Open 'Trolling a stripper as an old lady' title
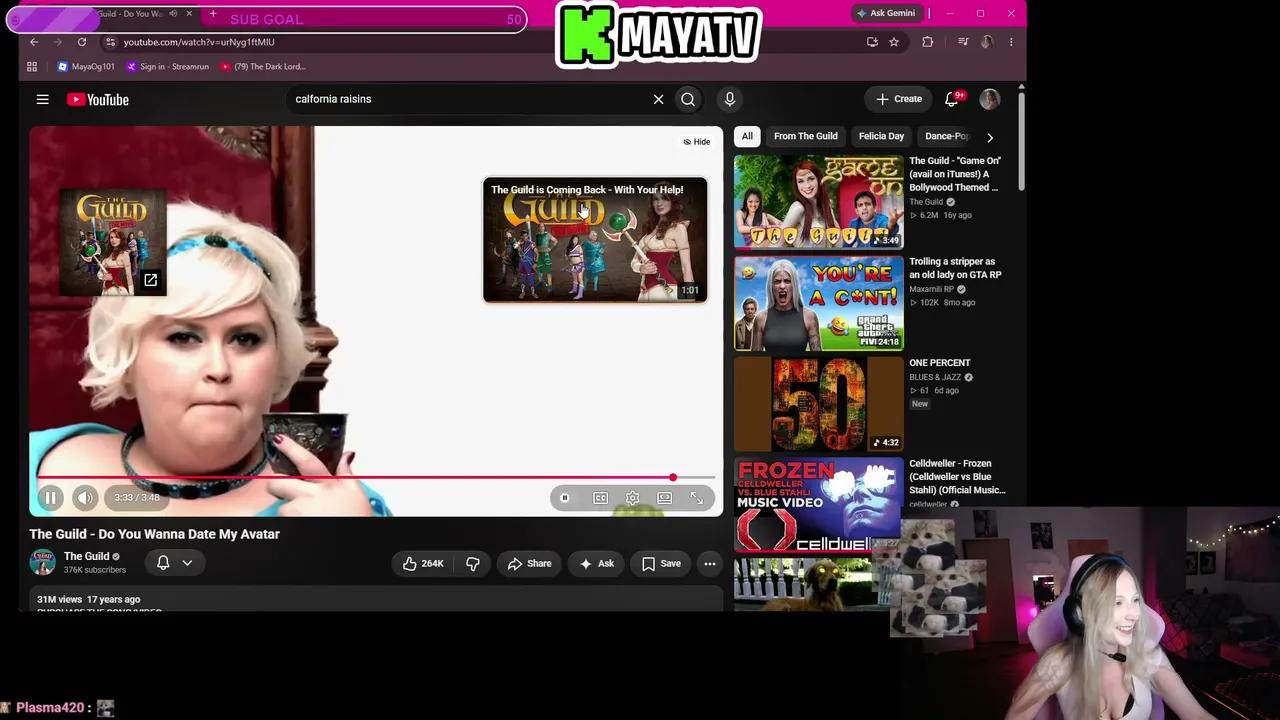 [955, 268]
